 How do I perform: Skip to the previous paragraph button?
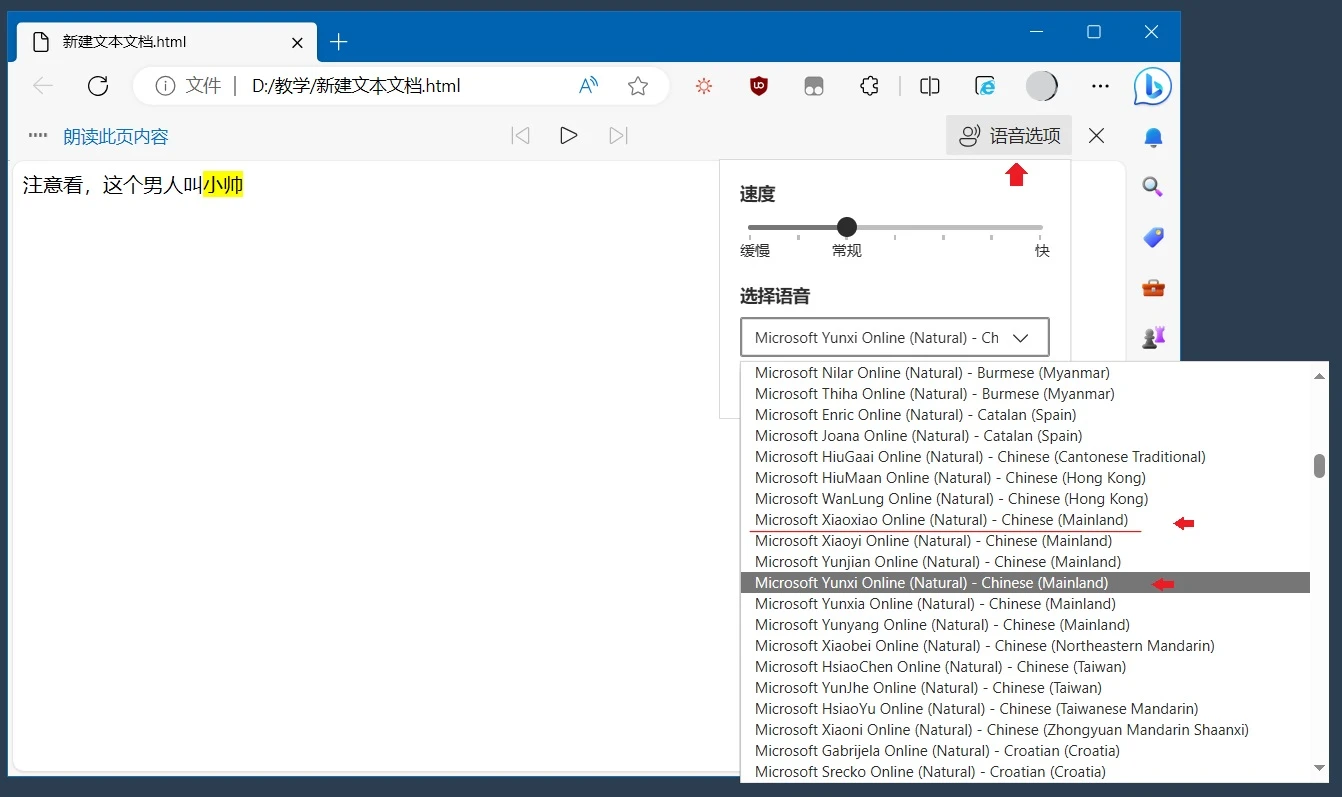tap(520, 136)
